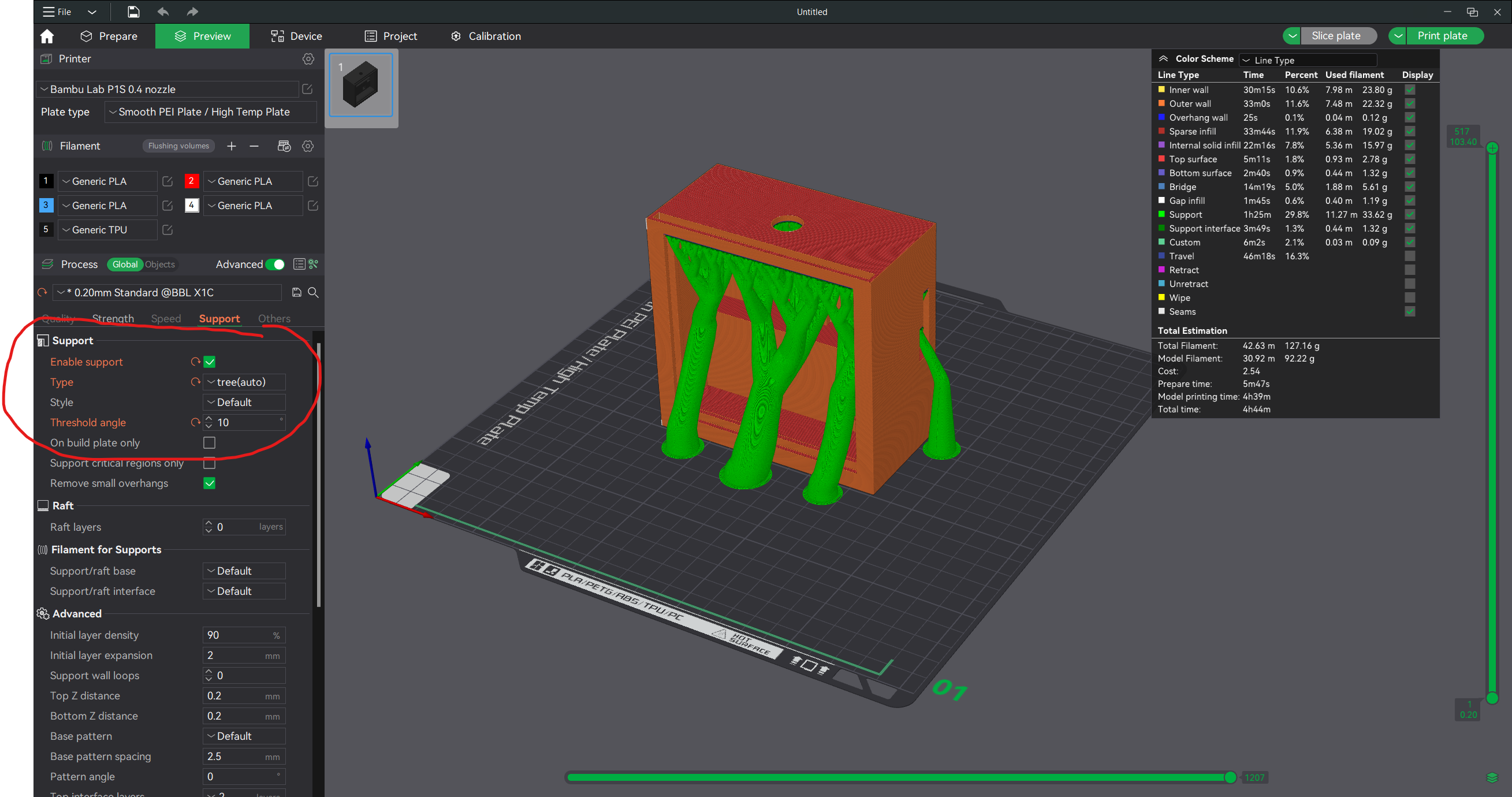Viewport: 1512px width, 797px height.
Task: Toggle the Advanced mode switch
Action: coord(275,265)
